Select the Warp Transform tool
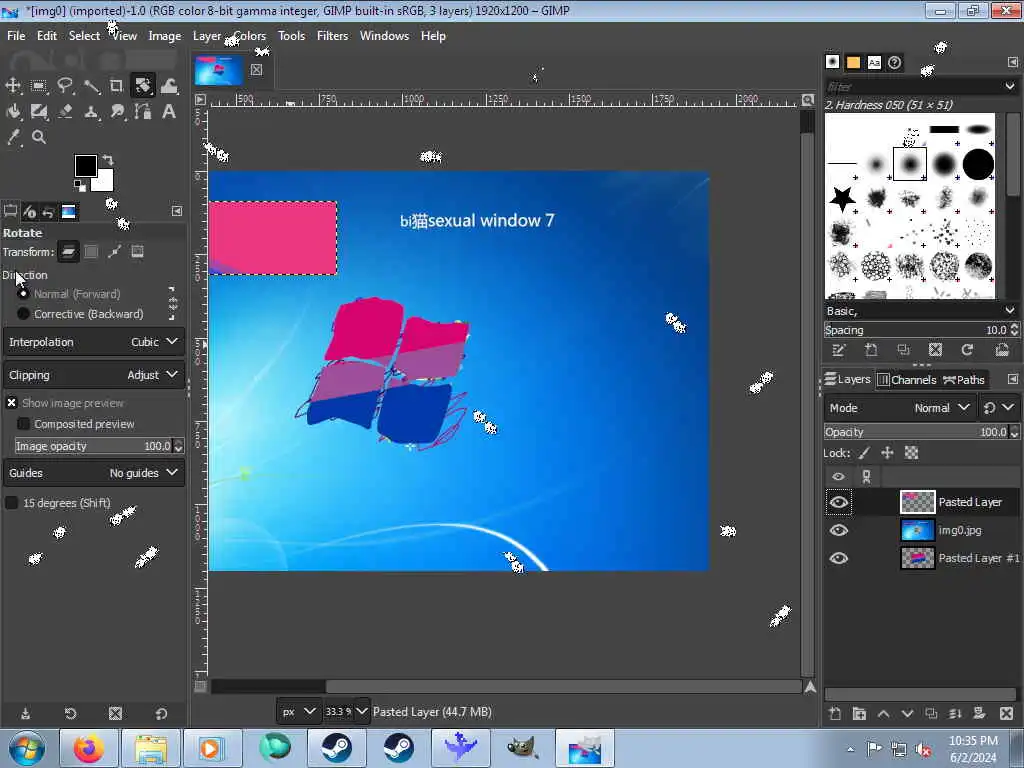1024x768 pixels. click(x=169, y=86)
